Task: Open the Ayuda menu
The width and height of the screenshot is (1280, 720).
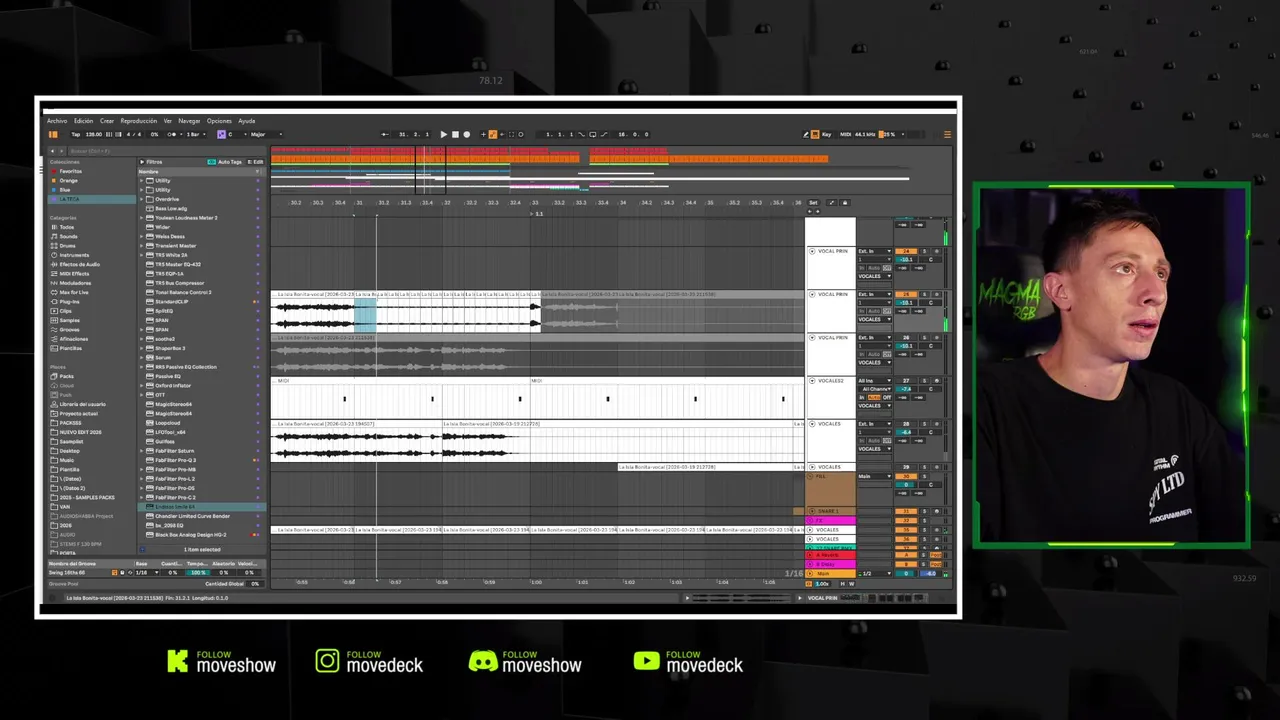Action: [x=246, y=121]
